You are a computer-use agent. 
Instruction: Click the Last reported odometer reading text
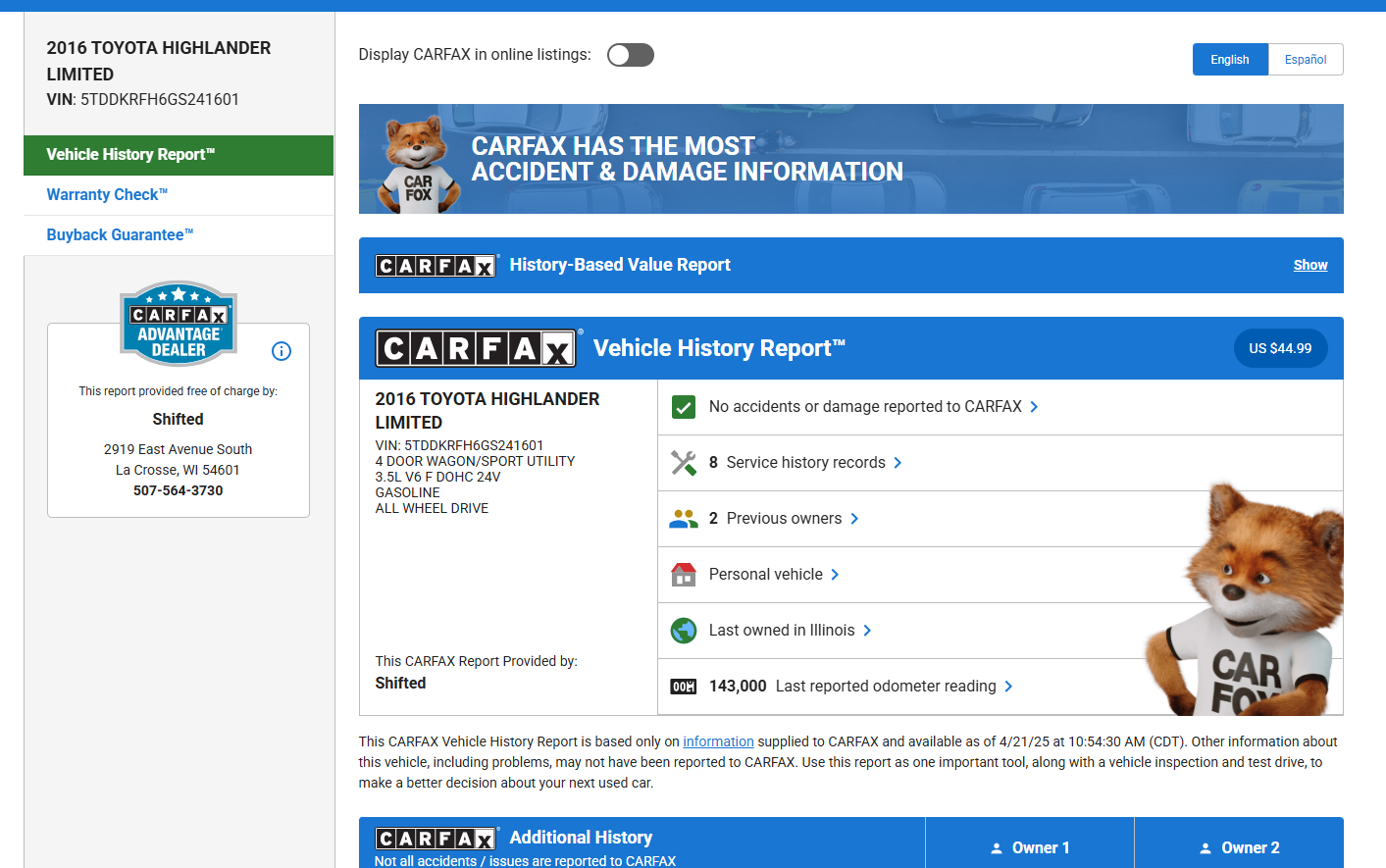(x=886, y=687)
